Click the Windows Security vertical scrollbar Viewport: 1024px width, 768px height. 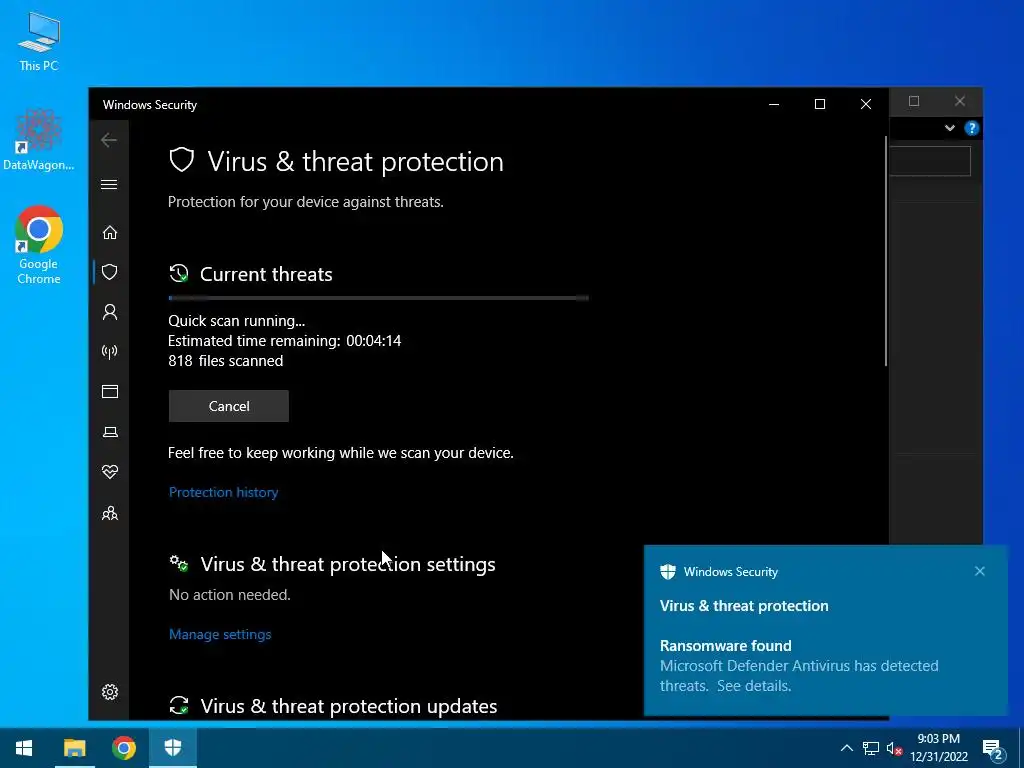pos(886,251)
